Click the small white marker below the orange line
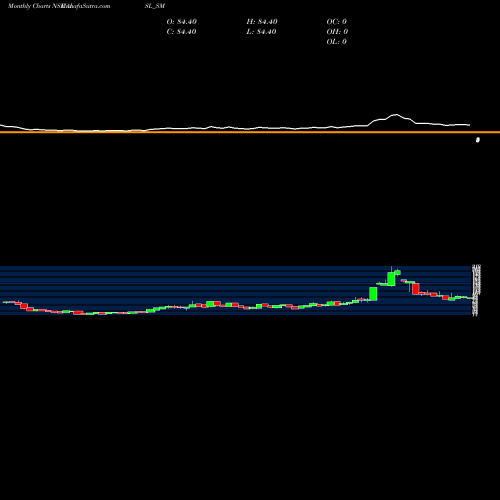This screenshot has width=500, height=500. (x=478, y=140)
